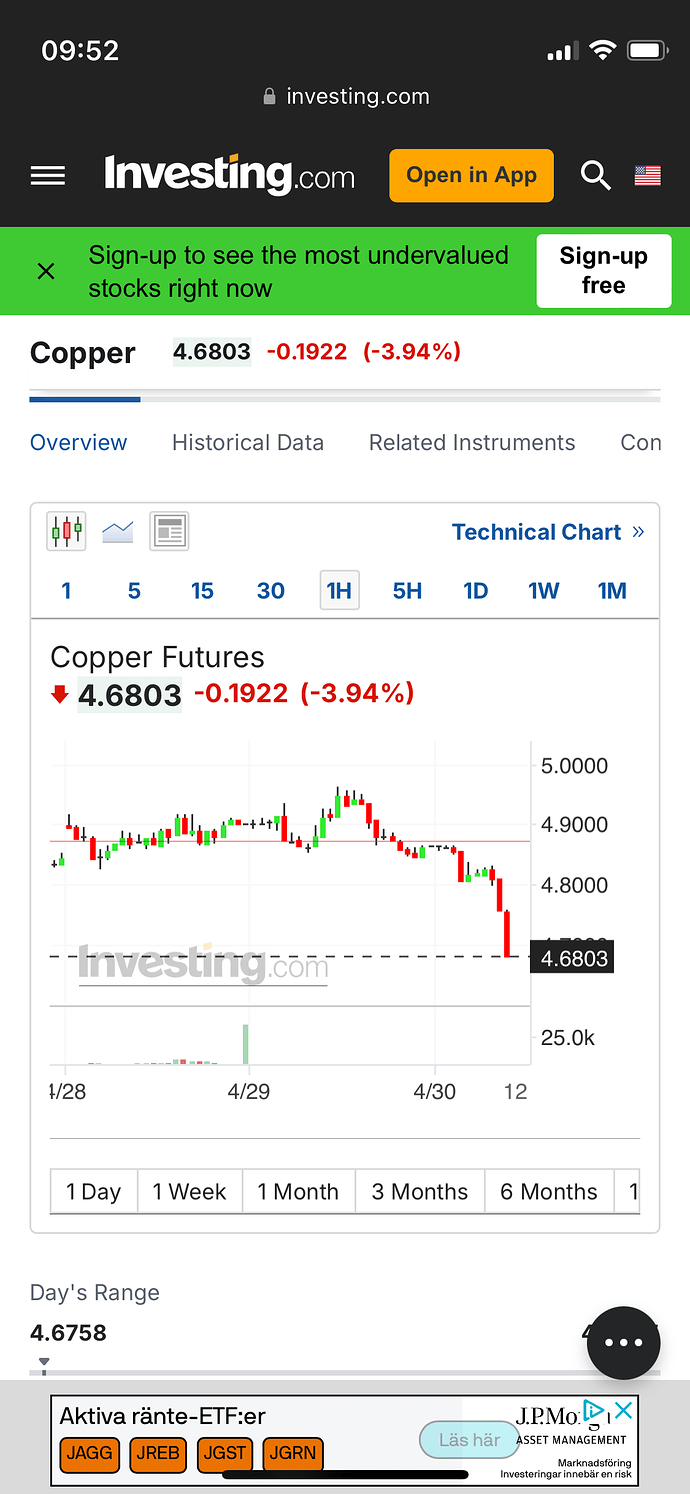Choose the 1 Month range

pos(298,1192)
